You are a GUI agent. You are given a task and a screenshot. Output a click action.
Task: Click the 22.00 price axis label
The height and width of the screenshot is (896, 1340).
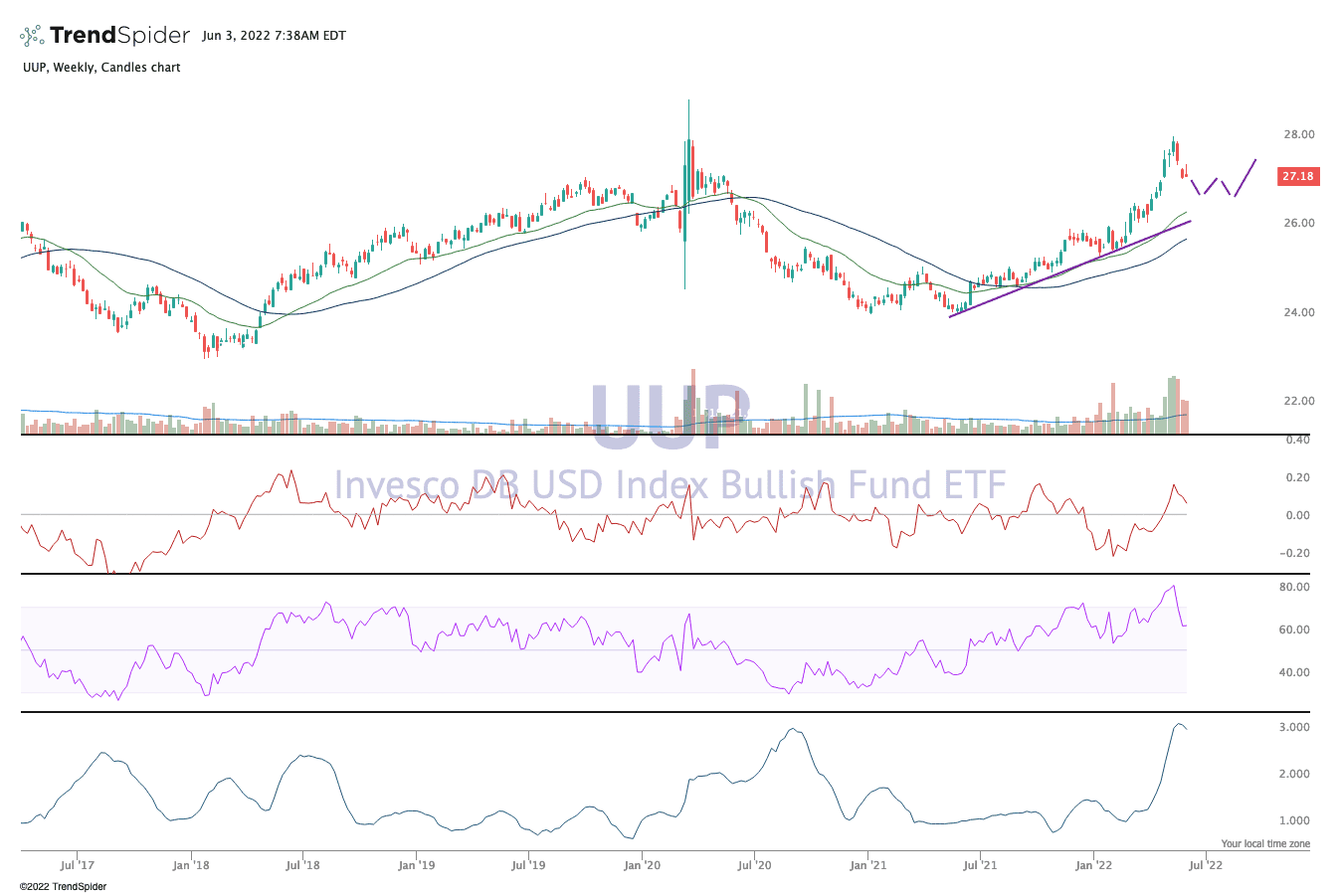tap(1298, 401)
